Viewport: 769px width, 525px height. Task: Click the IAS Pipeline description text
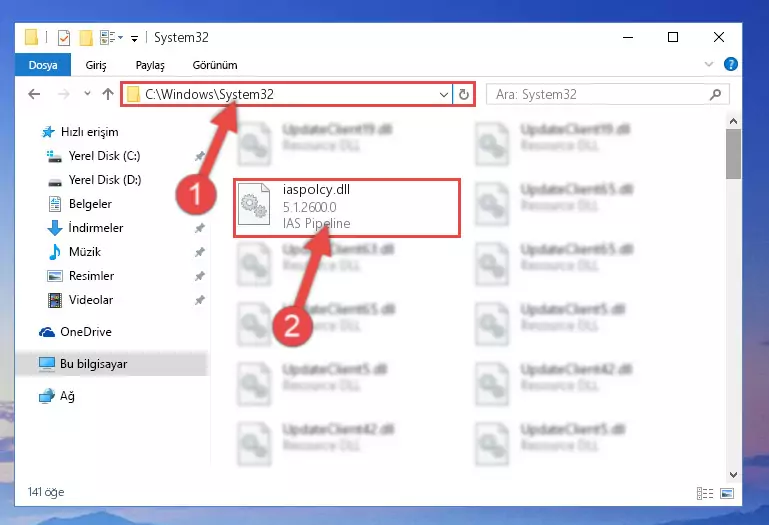pyautogui.click(x=316, y=224)
